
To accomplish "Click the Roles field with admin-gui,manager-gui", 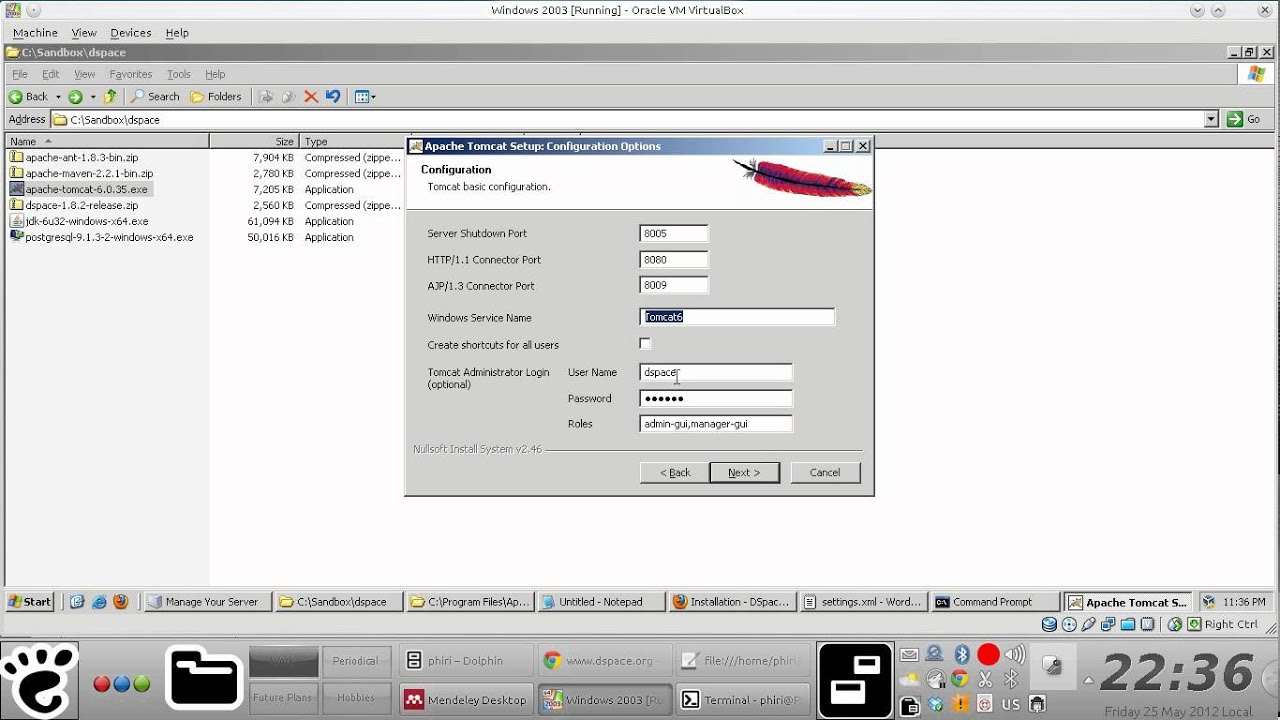I will click(716, 424).
